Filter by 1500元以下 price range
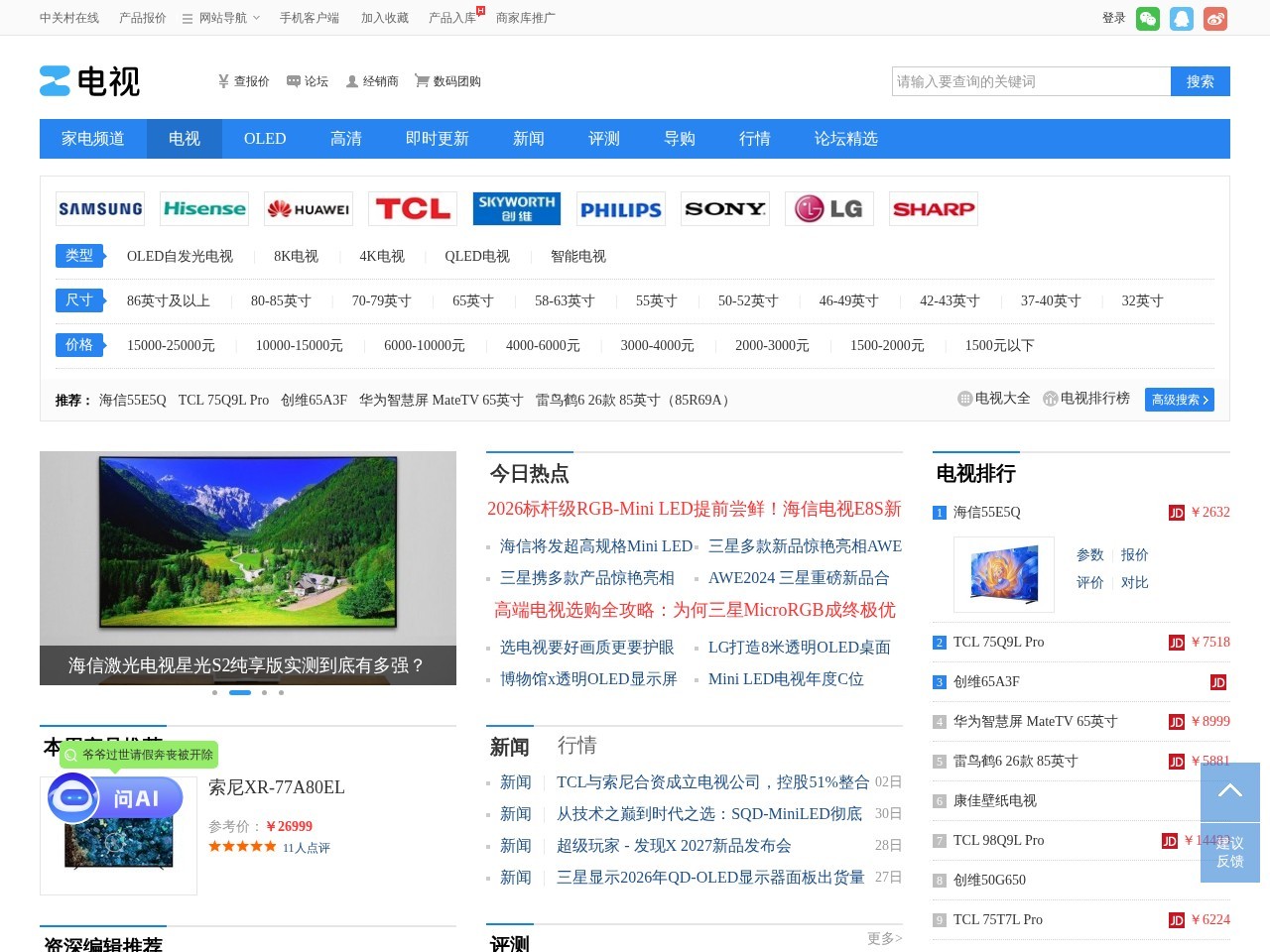Image resolution: width=1270 pixels, height=952 pixels. (1000, 345)
